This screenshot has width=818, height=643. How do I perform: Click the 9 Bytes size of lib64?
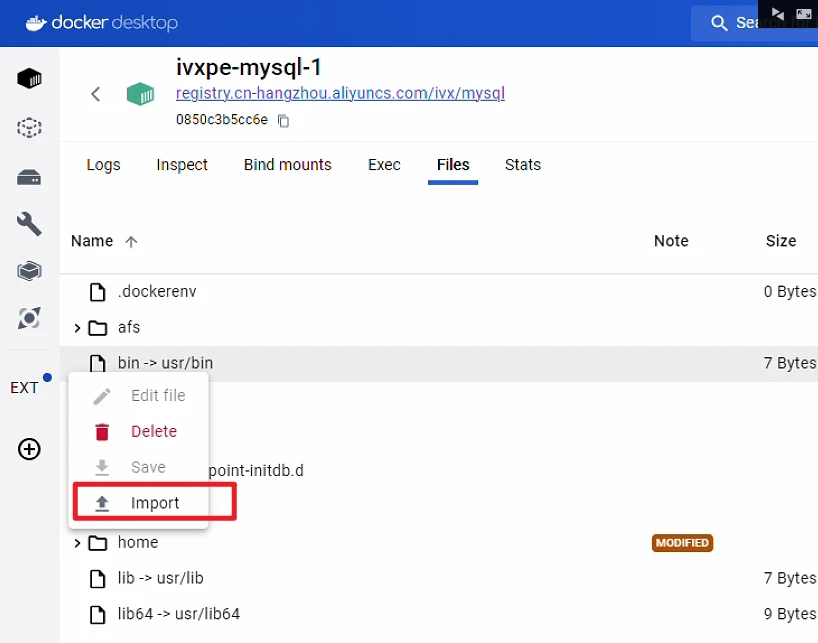coord(790,614)
